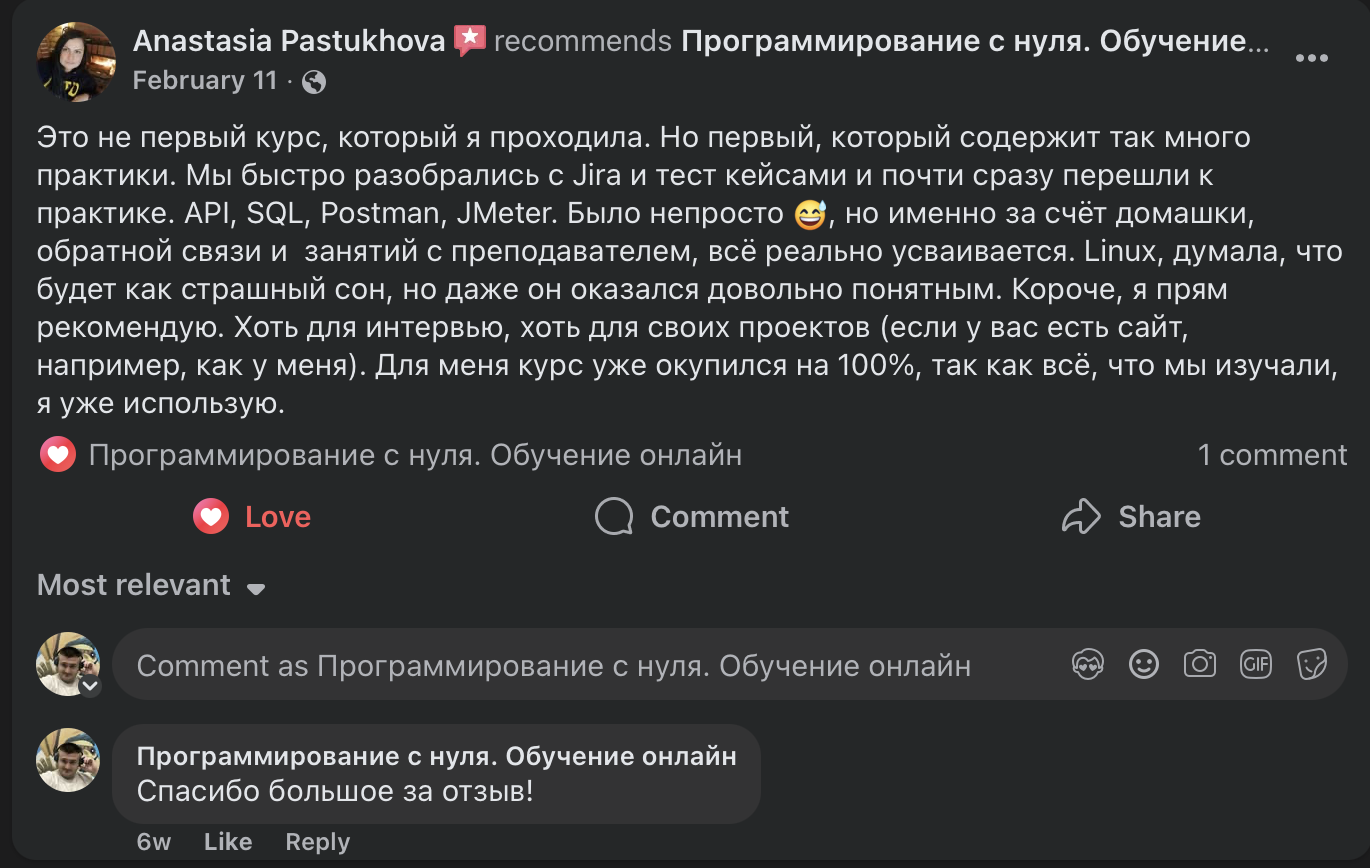Open the smiley emoji picker icon

[1143, 663]
